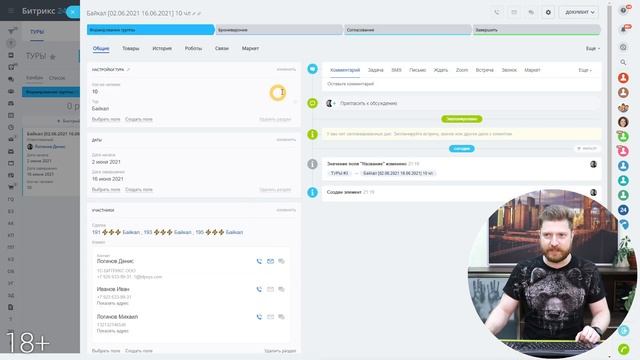Select the Общие tab

[x=101, y=48]
